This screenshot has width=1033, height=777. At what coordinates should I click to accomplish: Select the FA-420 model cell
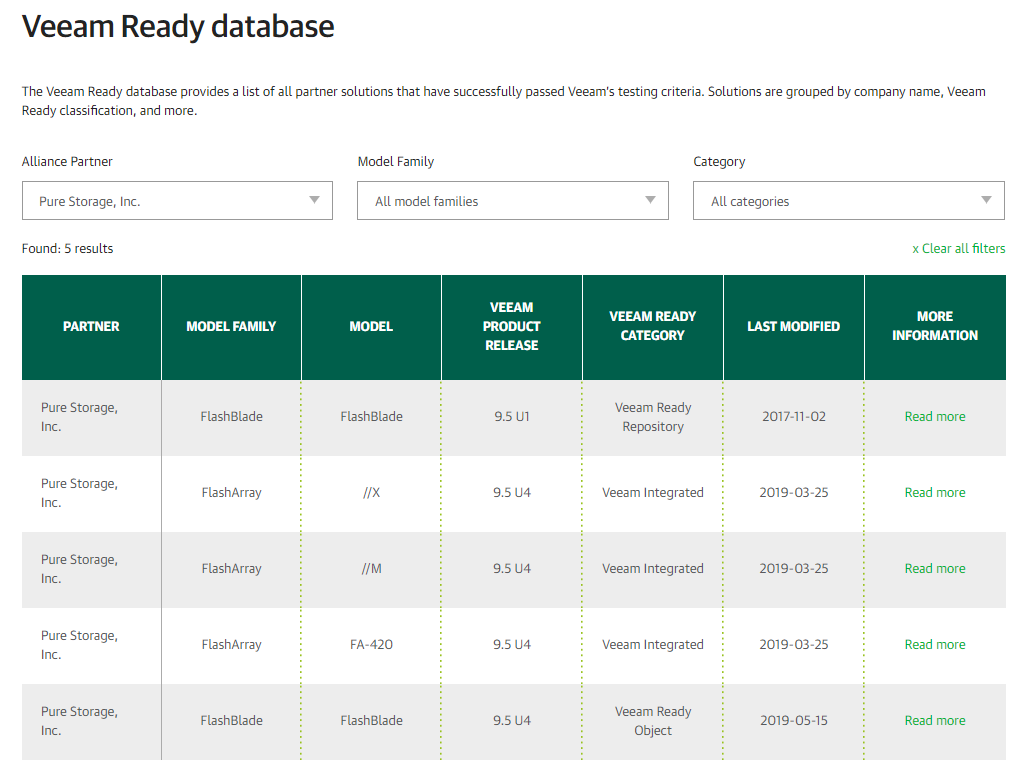(x=372, y=645)
